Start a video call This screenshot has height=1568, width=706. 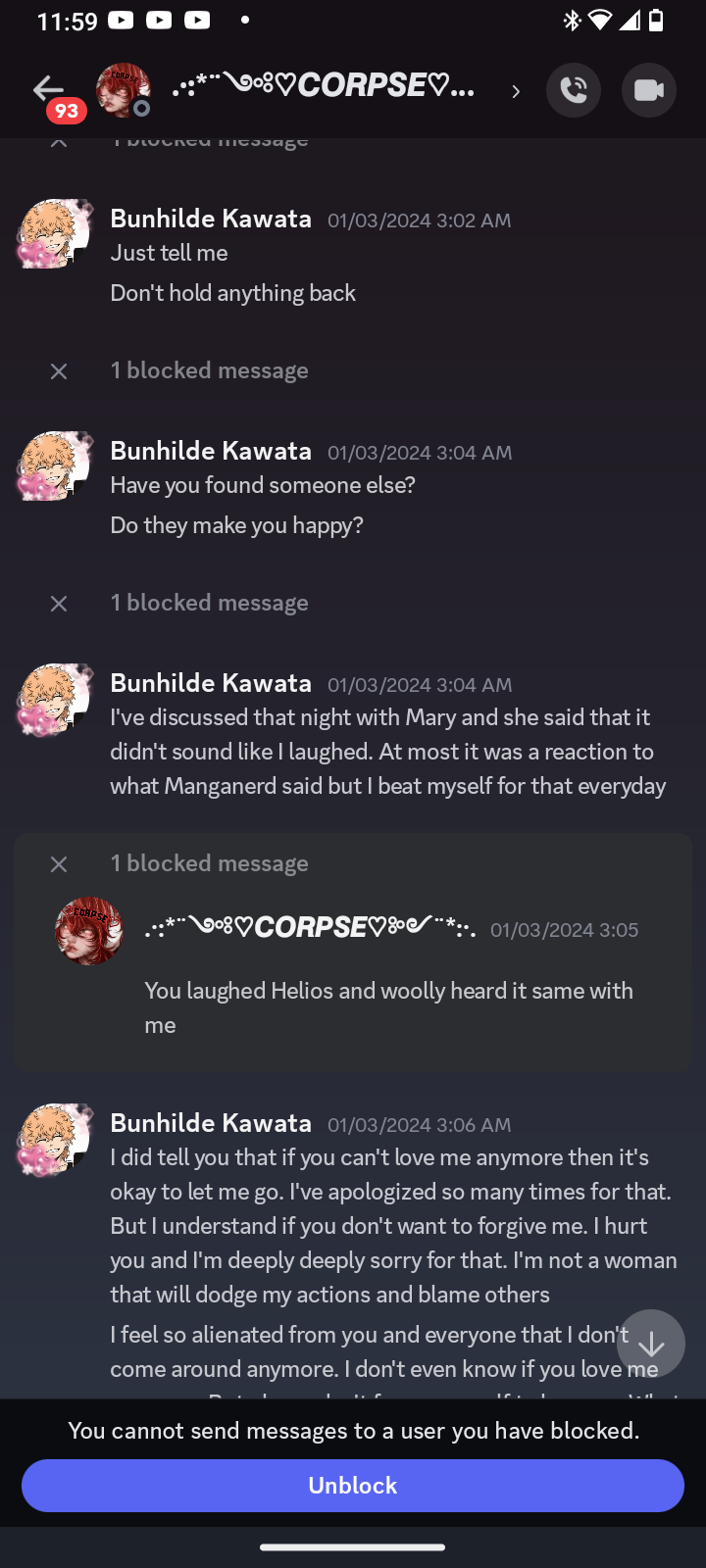click(648, 90)
